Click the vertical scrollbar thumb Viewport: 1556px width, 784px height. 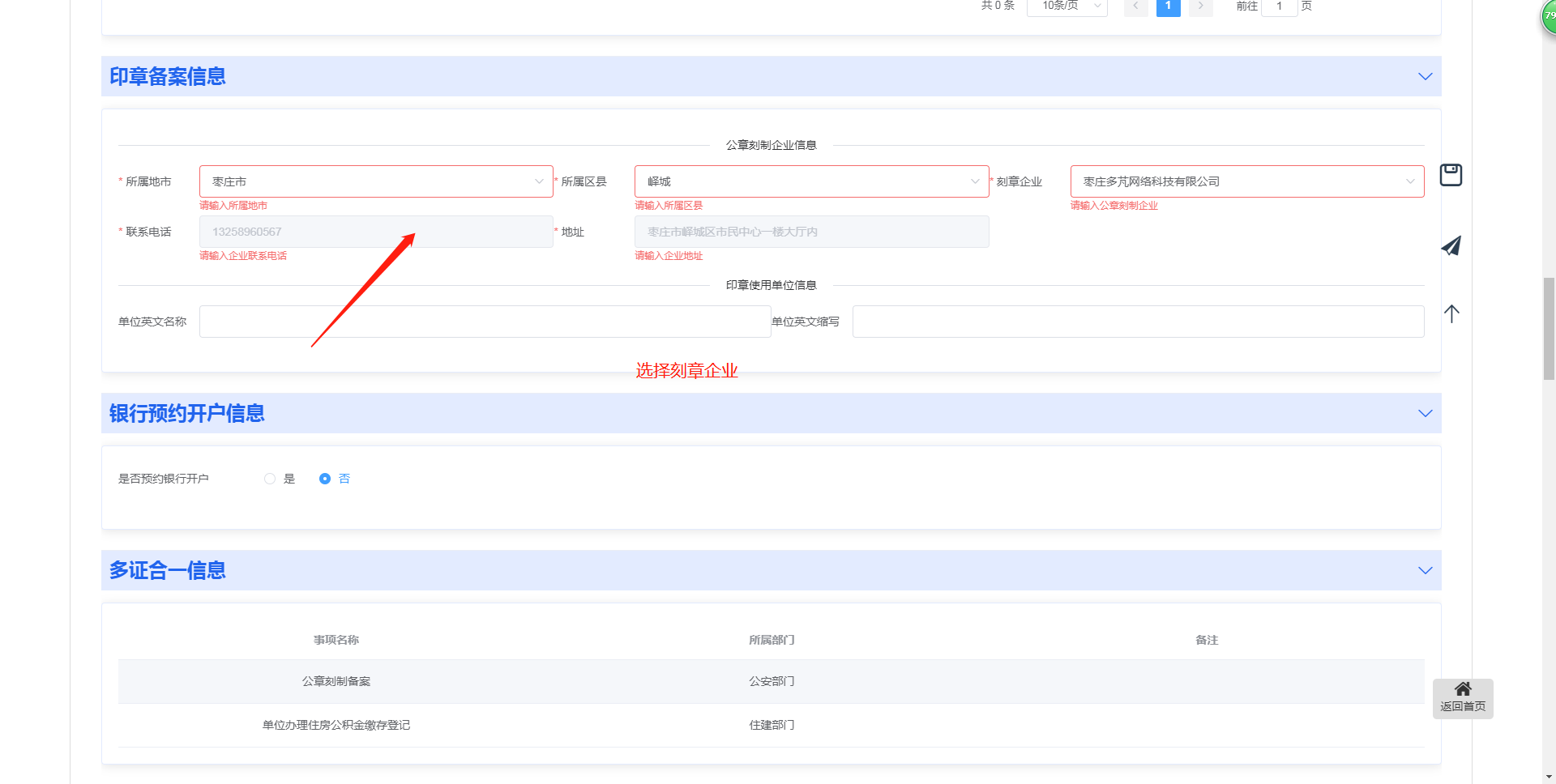[x=1549, y=329]
